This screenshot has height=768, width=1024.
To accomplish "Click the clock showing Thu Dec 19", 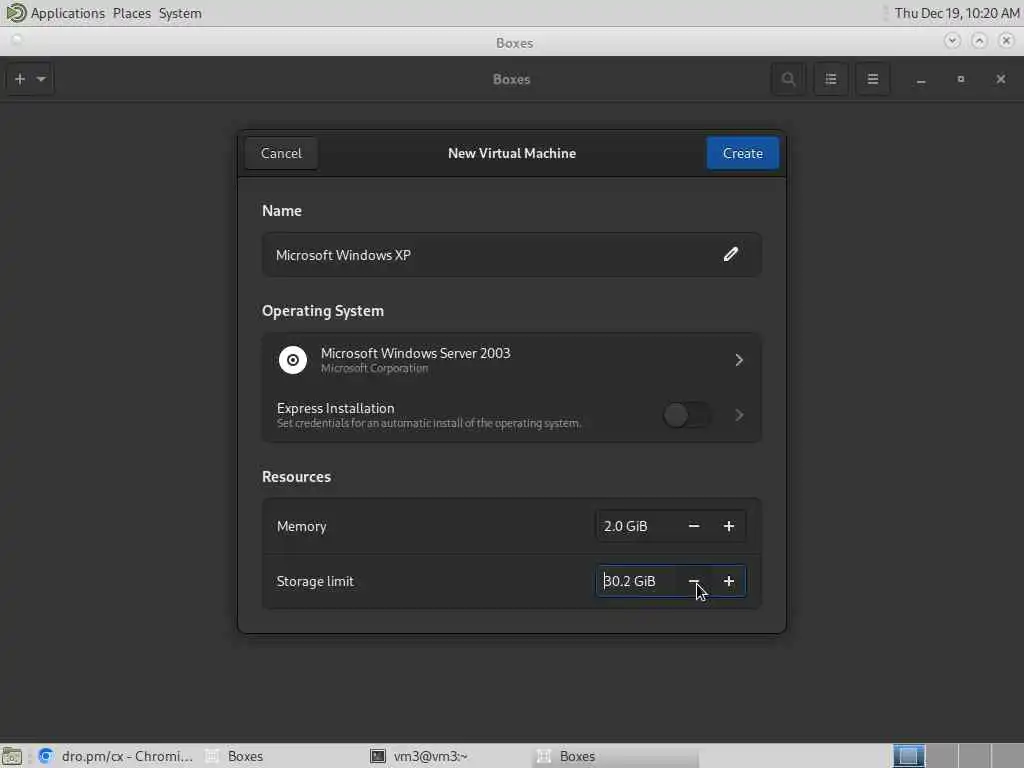I will click(x=957, y=13).
